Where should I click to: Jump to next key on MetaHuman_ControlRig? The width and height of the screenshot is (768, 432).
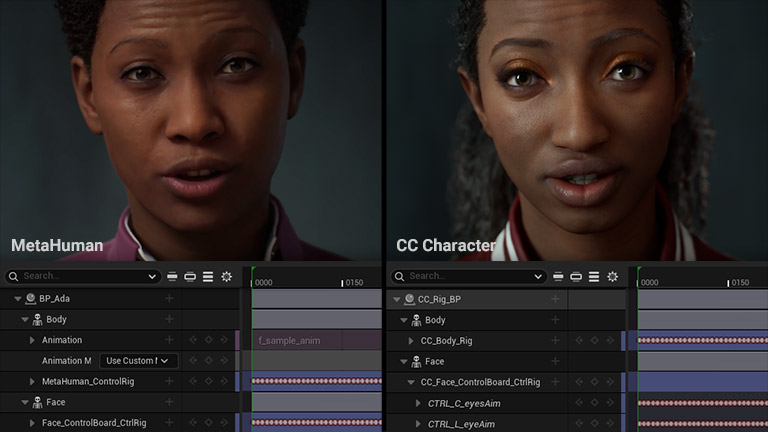224,382
